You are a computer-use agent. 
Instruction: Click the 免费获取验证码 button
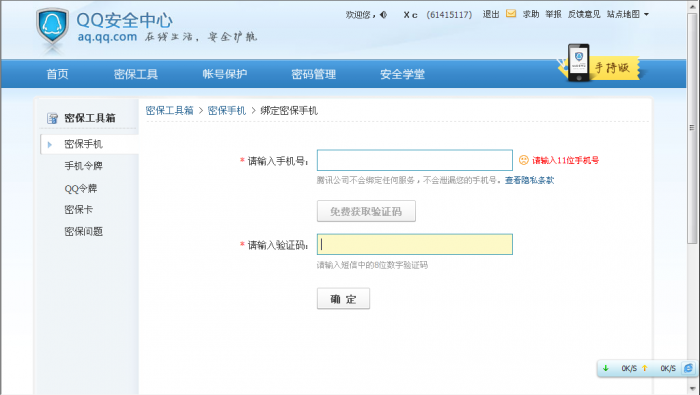(366, 211)
